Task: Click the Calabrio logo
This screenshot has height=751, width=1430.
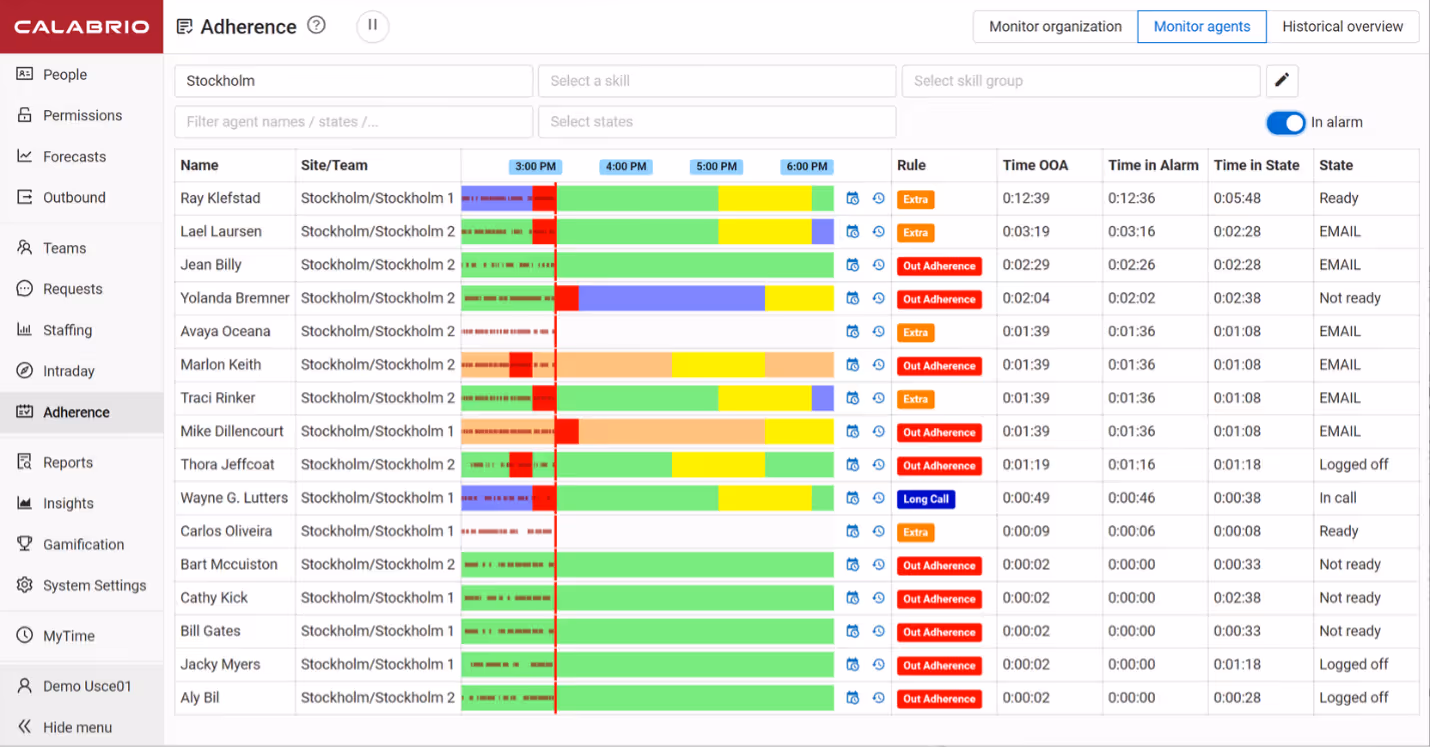Action: [x=81, y=27]
